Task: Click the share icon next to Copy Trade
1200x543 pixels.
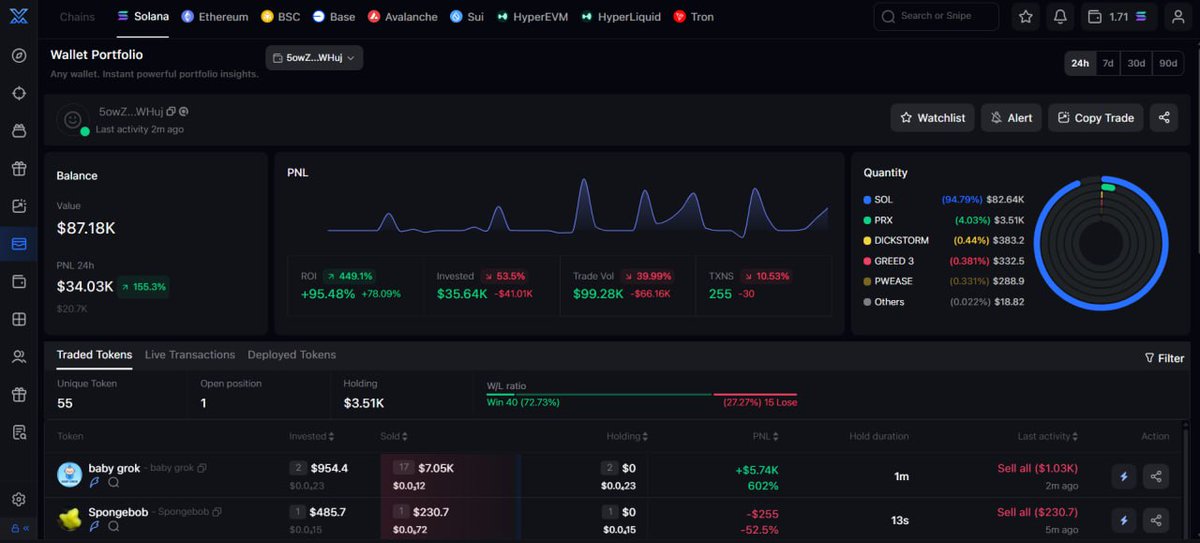Action: 1164,118
